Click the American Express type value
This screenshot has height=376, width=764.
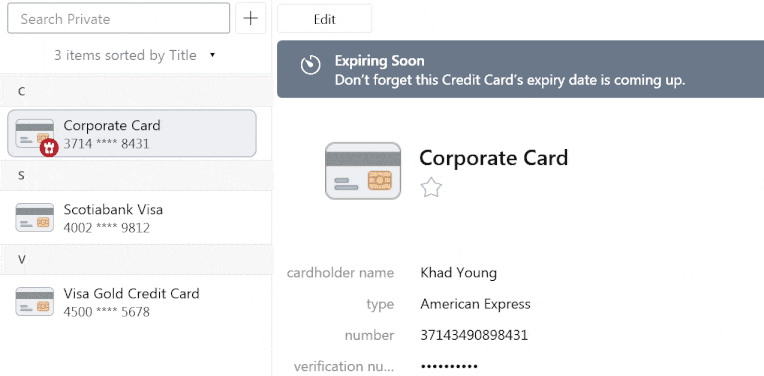tap(475, 304)
